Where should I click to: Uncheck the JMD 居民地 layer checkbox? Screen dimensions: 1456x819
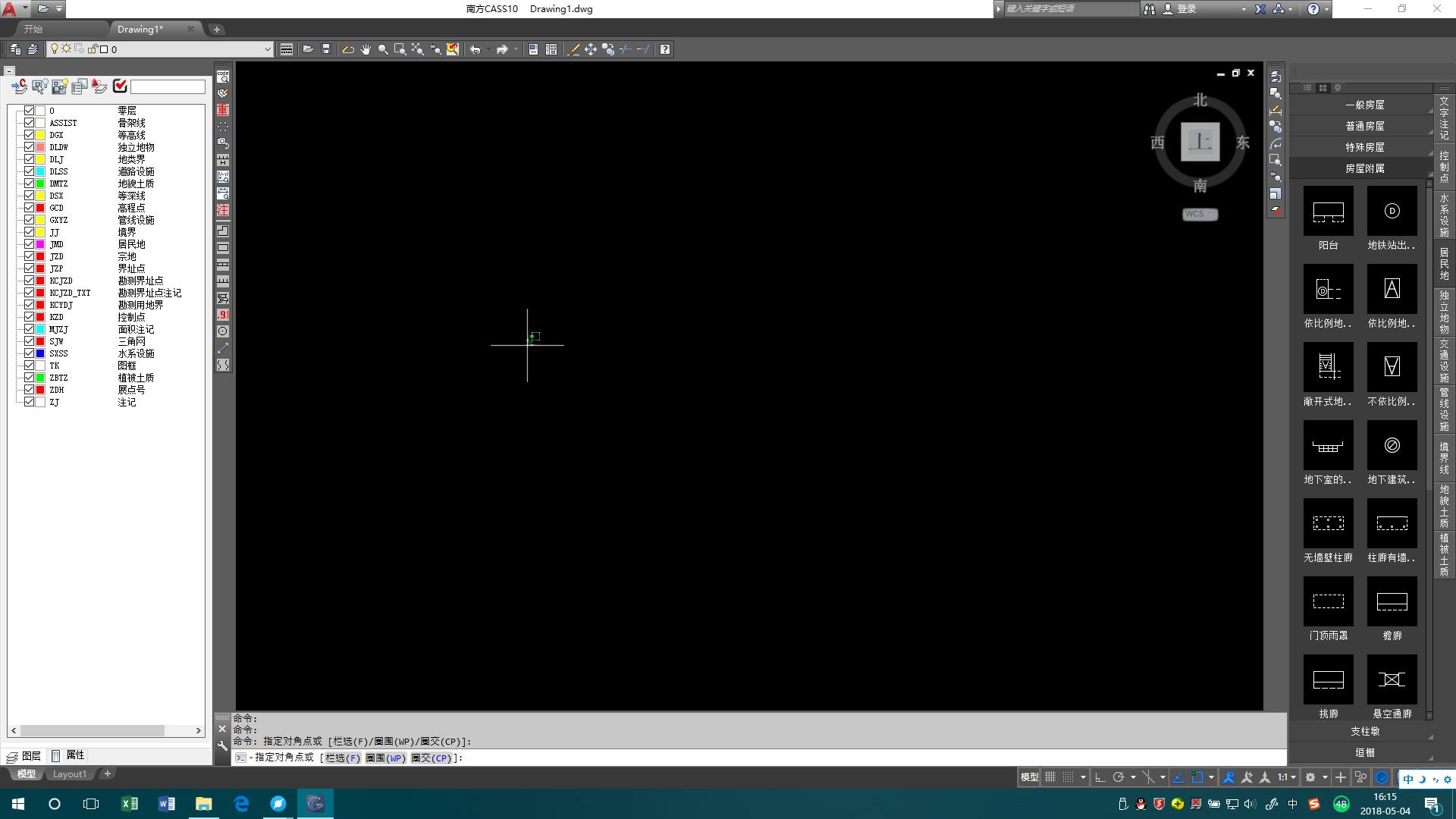[29, 244]
